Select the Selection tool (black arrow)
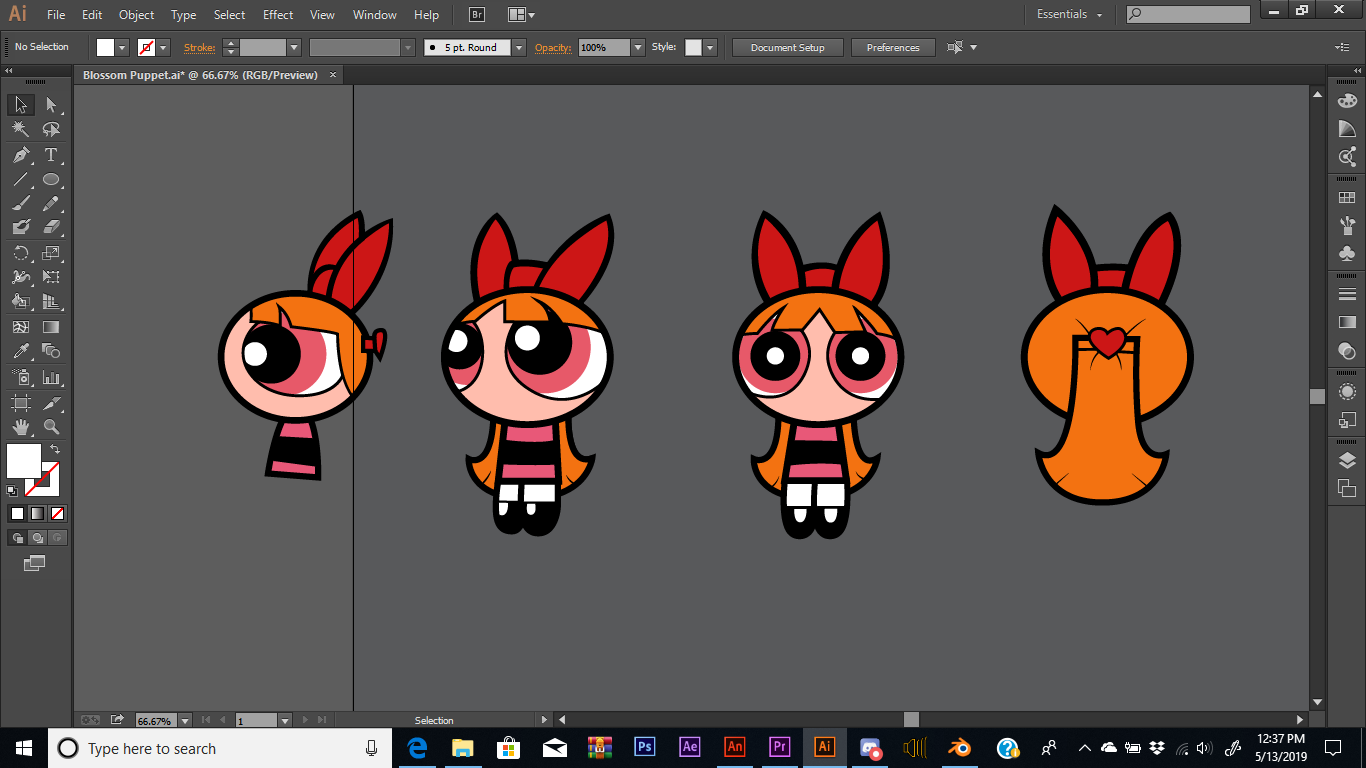 (21, 104)
